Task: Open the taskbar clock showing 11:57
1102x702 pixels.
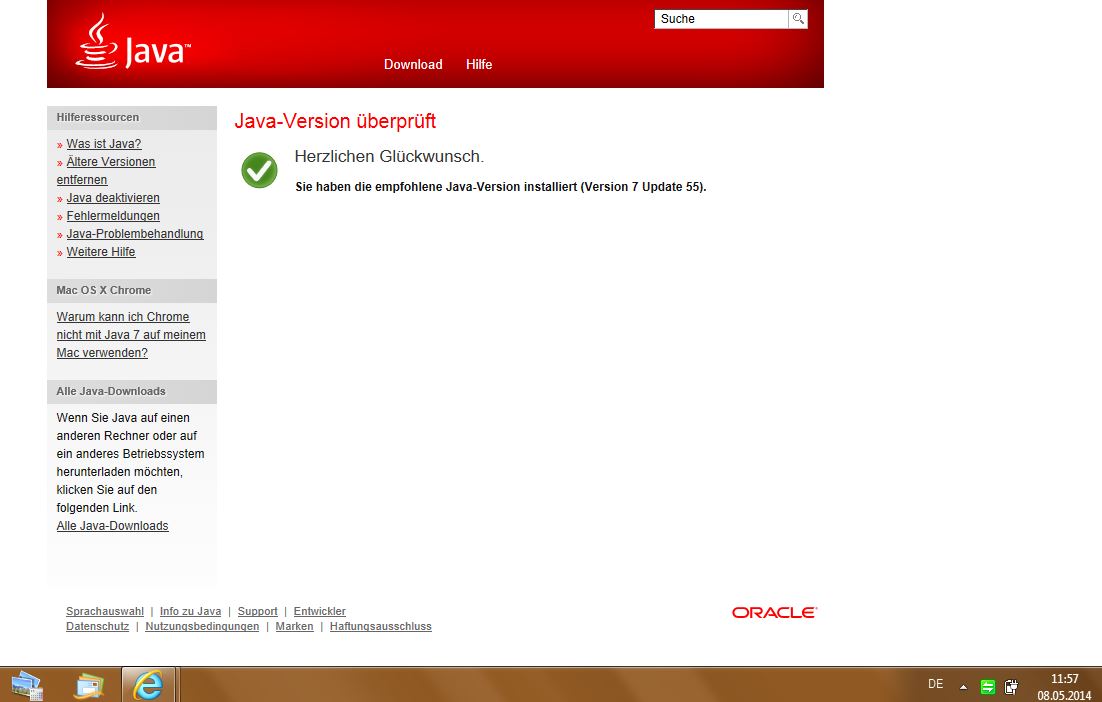Action: click(x=1064, y=687)
